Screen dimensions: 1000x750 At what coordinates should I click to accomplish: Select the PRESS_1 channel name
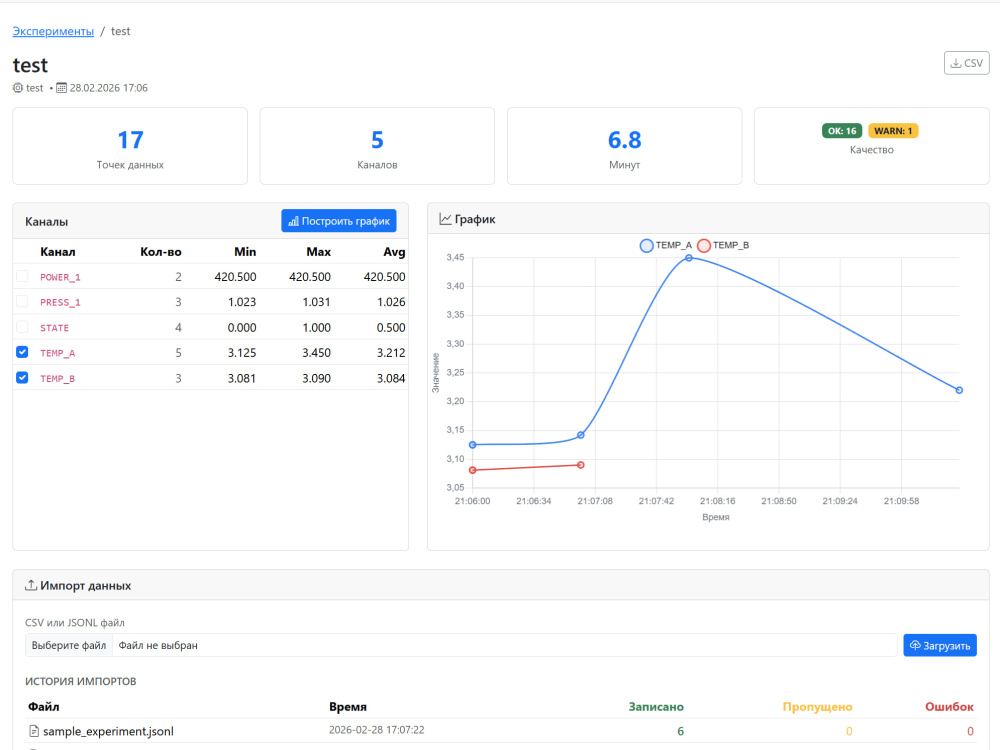60,302
